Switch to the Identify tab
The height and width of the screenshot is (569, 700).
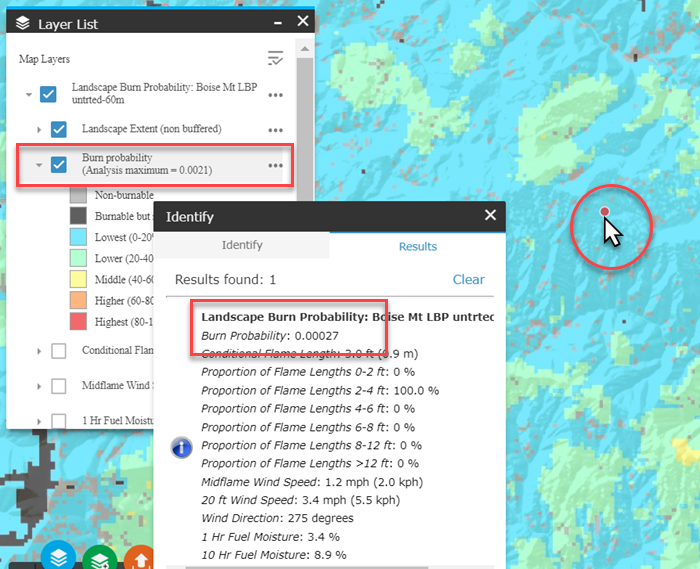(x=242, y=245)
